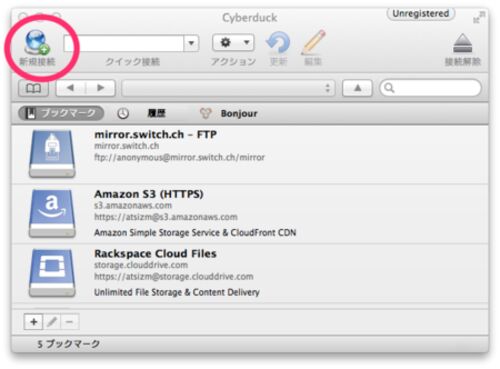
Task: Click storage.clouddrive.com hostname text
Action: click(x=141, y=265)
